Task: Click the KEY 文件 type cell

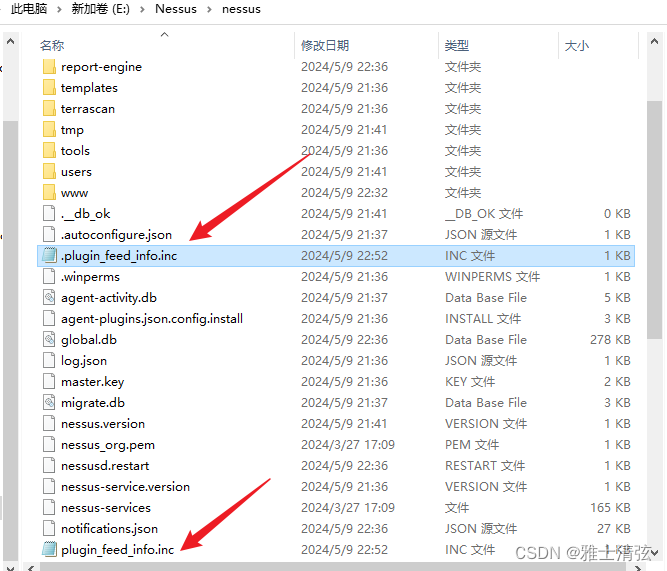Action: [x=470, y=382]
